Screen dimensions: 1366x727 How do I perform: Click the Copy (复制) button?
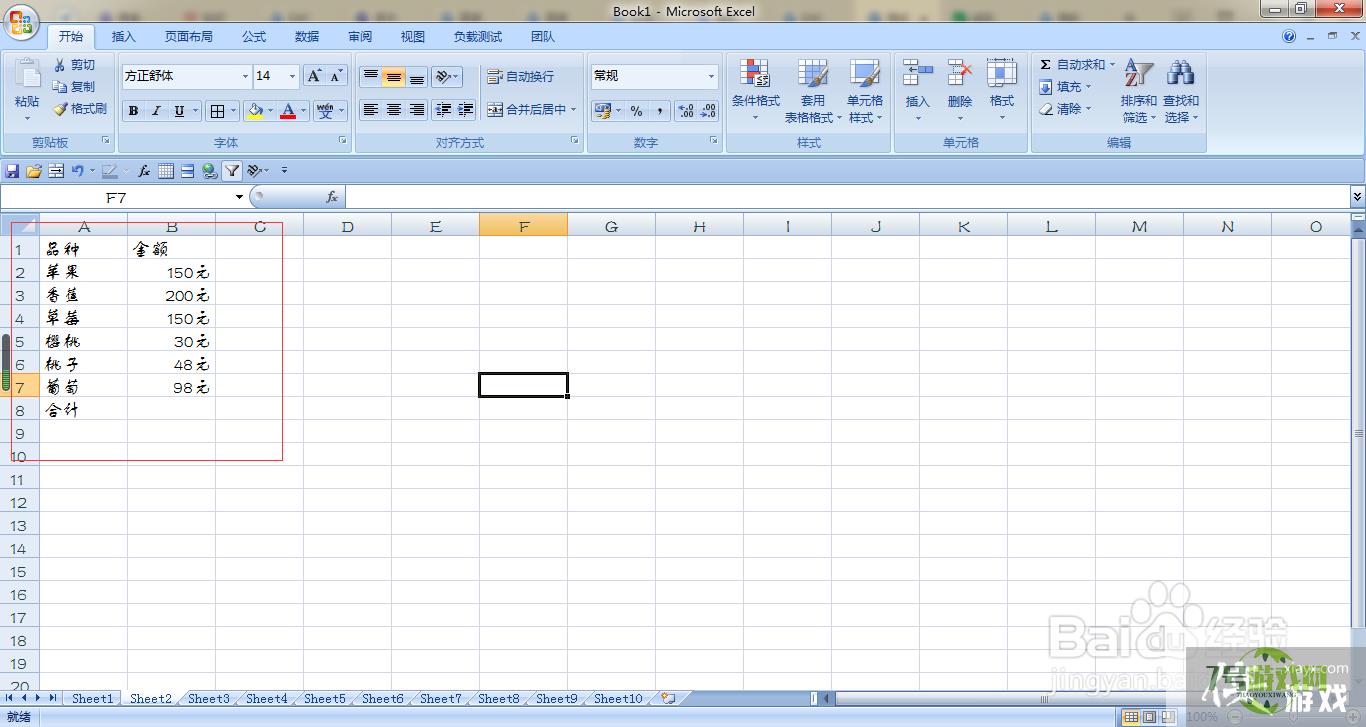coord(75,87)
